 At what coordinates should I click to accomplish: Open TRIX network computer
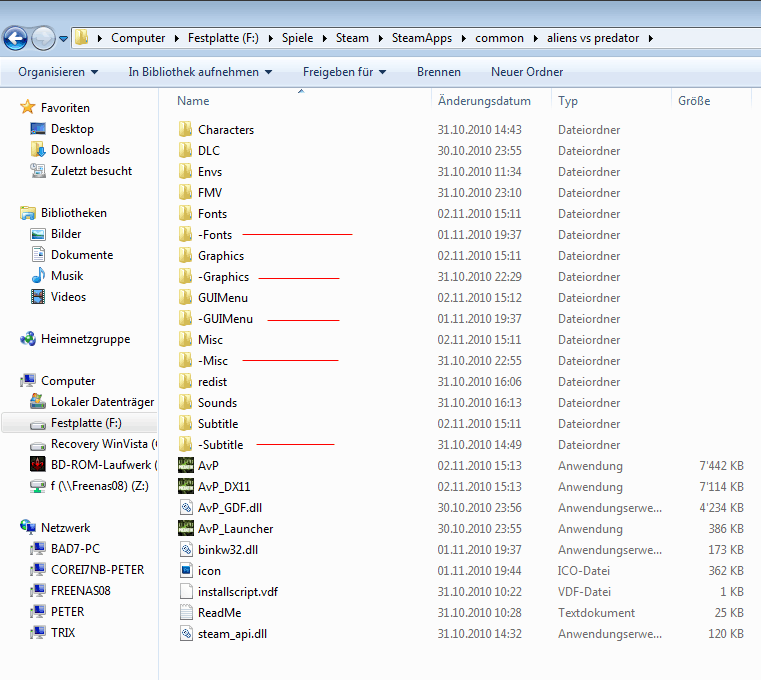(x=63, y=632)
